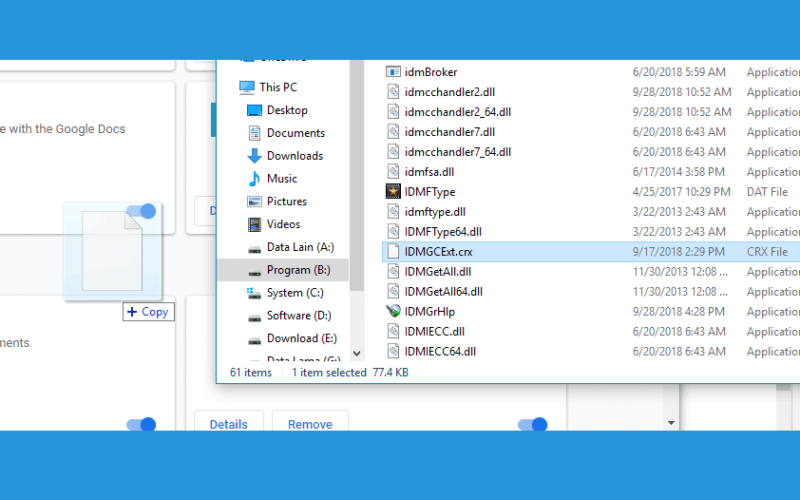Select IDMIECC.dll file name
This screenshot has height=500, width=800.
(x=434, y=331)
